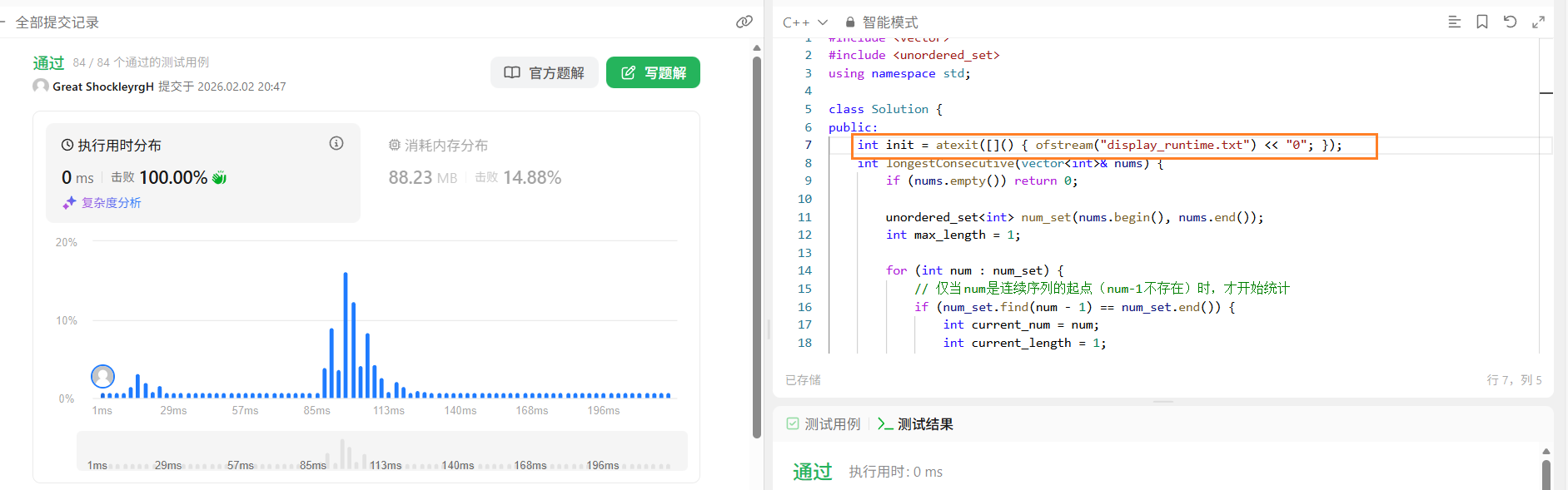
Task: Click '#include <unordered_set>' line
Action: [x=913, y=55]
